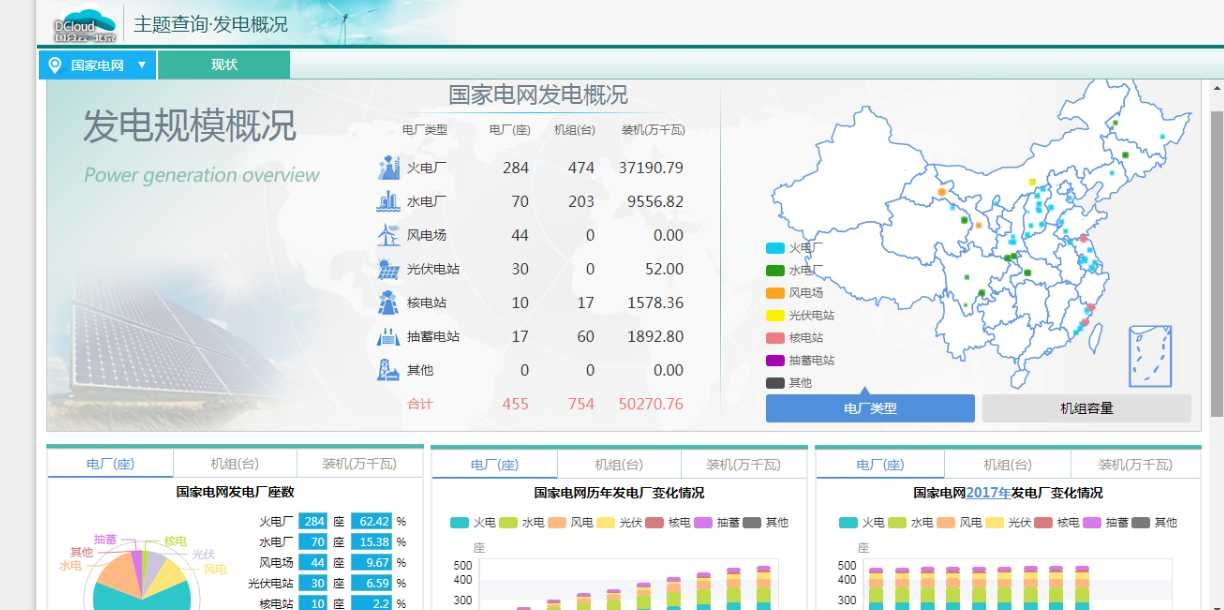Switch to the 现状 tab
Image resolution: width=1224 pixels, height=610 pixels.
pyautogui.click(x=224, y=65)
